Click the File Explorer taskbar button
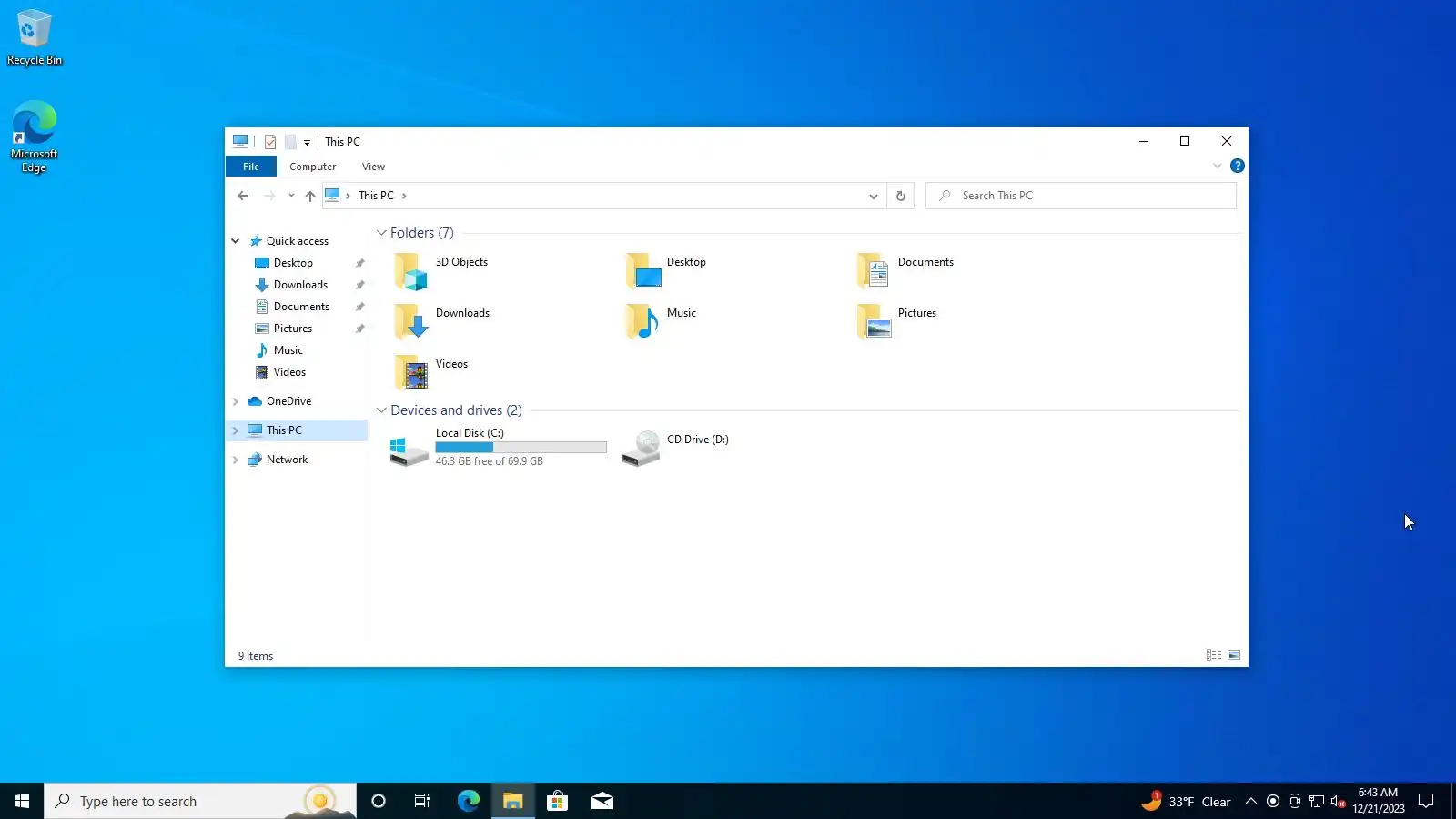 (x=513, y=801)
